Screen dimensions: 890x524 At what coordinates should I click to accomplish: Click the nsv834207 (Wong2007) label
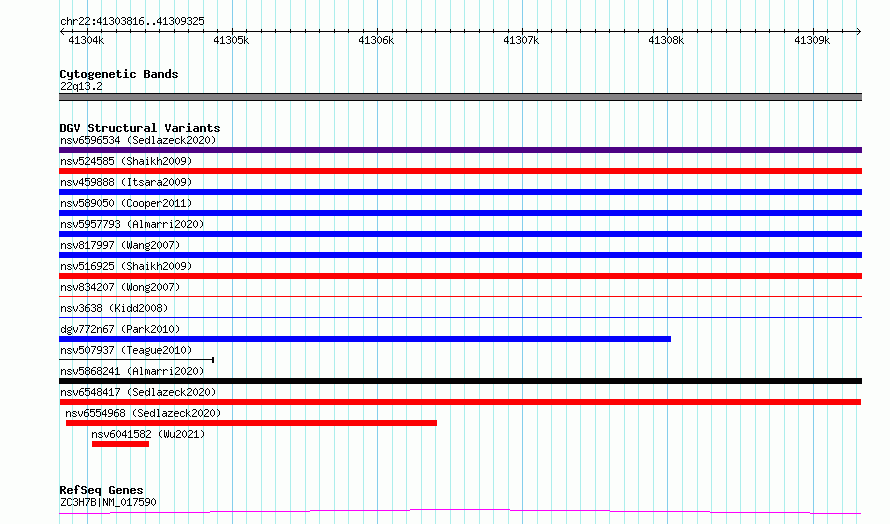120,287
